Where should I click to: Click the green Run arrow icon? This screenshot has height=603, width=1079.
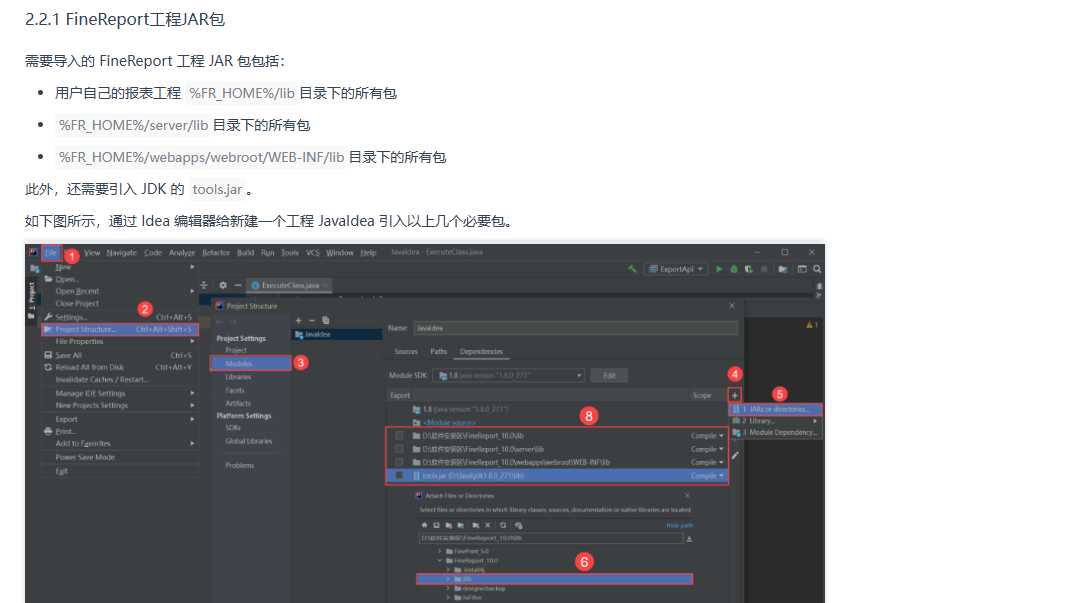coord(718,269)
